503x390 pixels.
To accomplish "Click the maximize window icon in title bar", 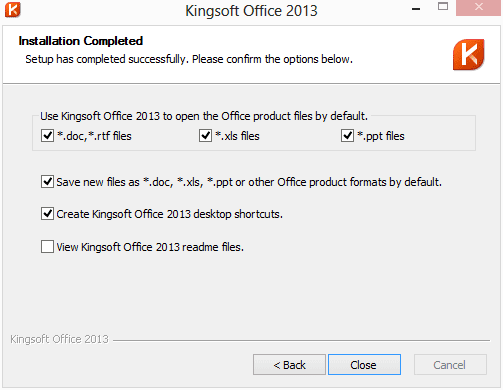I will click(x=443, y=6).
